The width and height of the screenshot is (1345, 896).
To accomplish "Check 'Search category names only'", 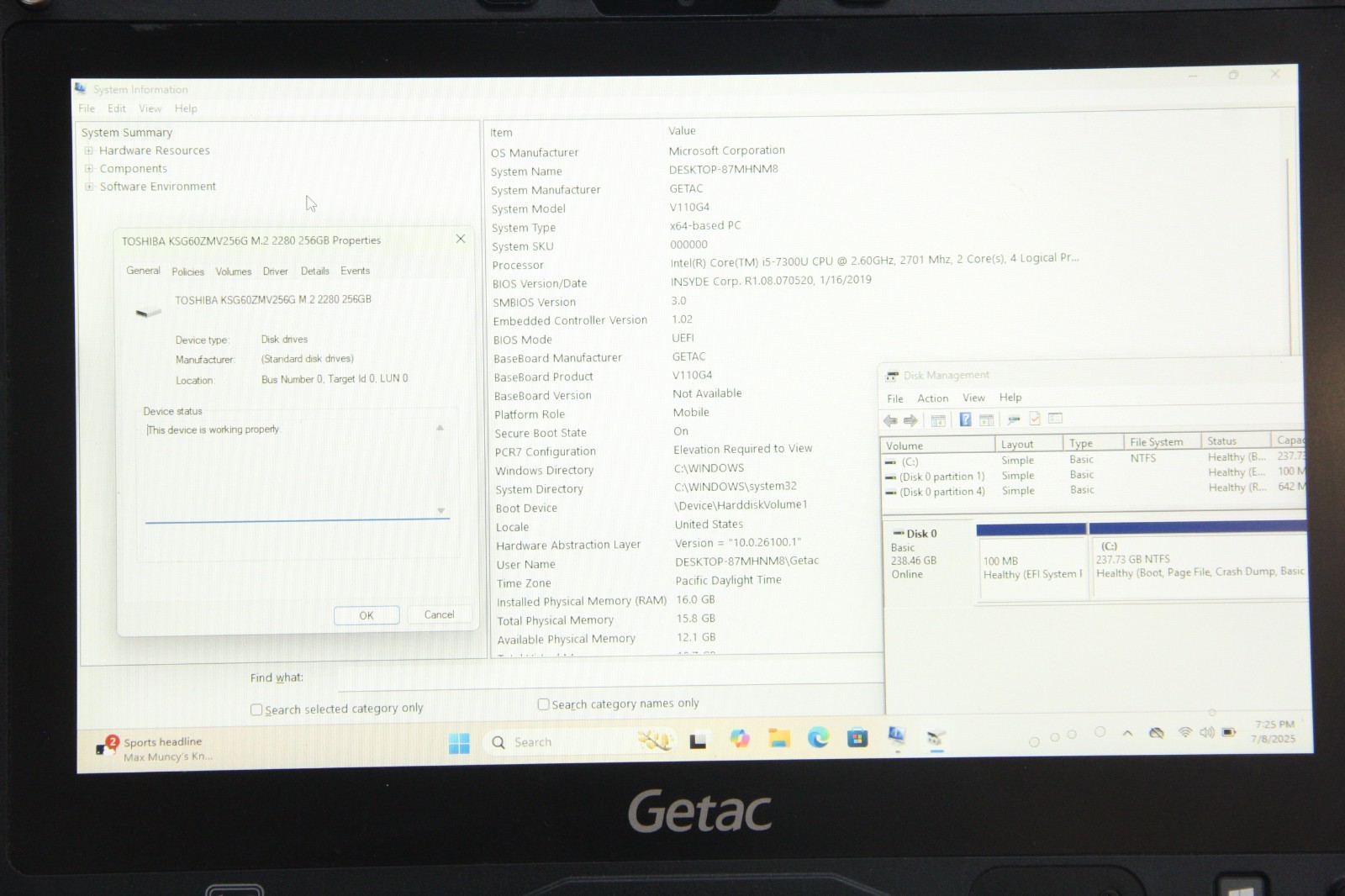I will (543, 704).
